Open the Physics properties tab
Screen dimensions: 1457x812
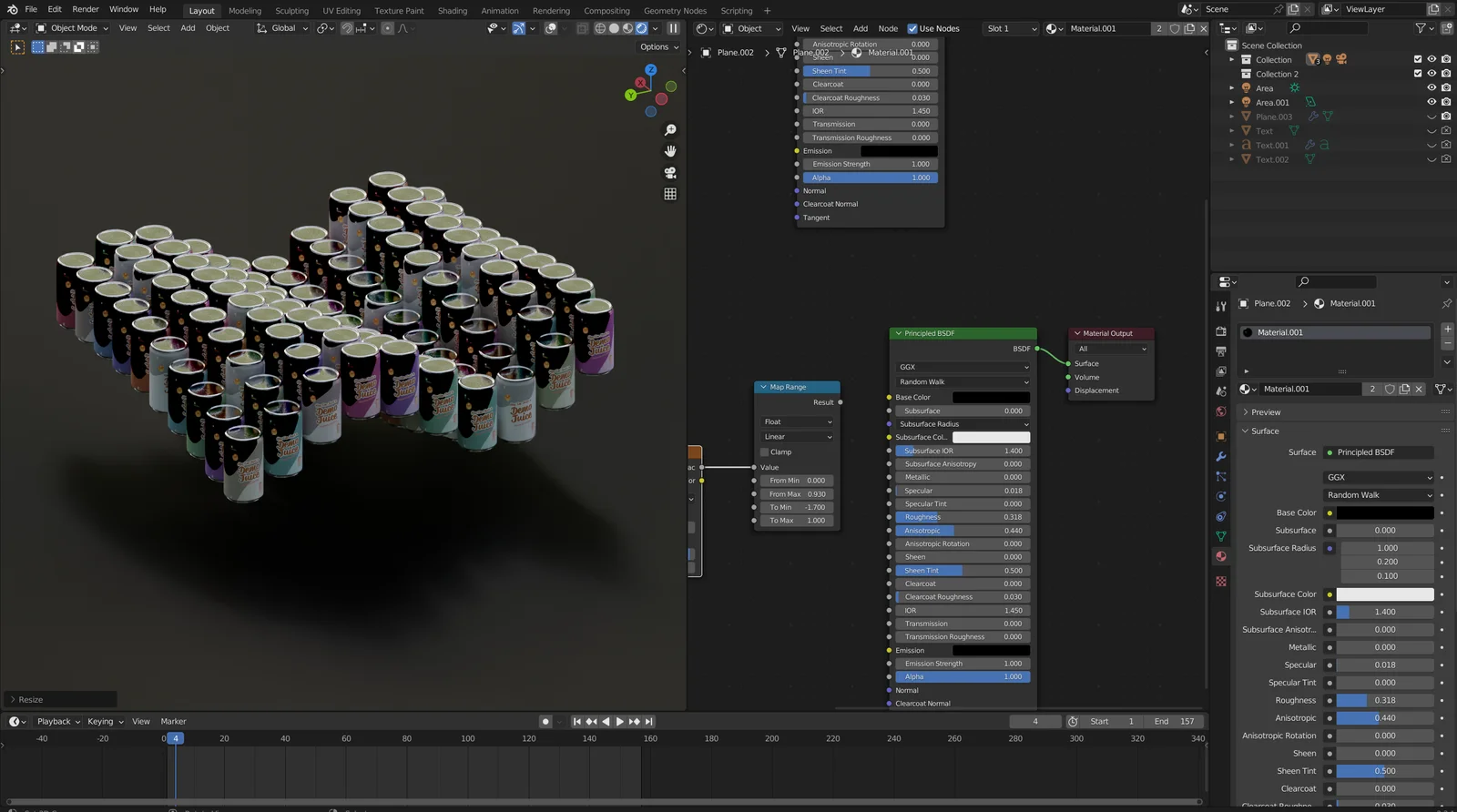coord(1221,496)
